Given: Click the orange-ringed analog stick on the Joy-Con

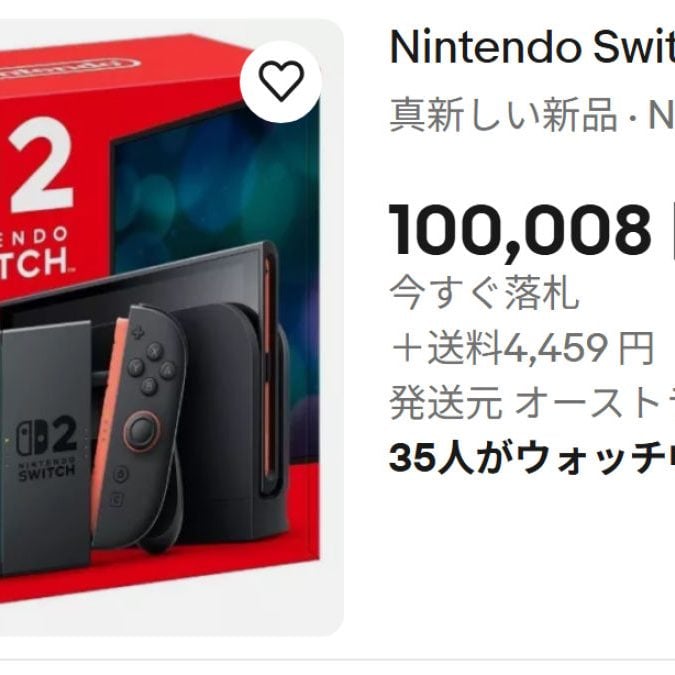Looking at the screenshot, I should click(x=142, y=430).
